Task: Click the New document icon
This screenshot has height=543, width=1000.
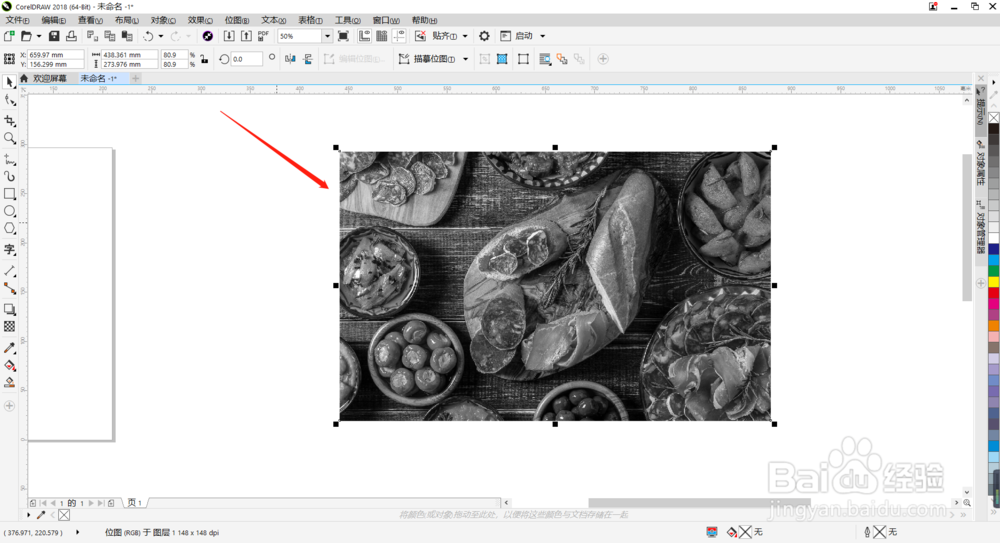Action: [x=9, y=36]
